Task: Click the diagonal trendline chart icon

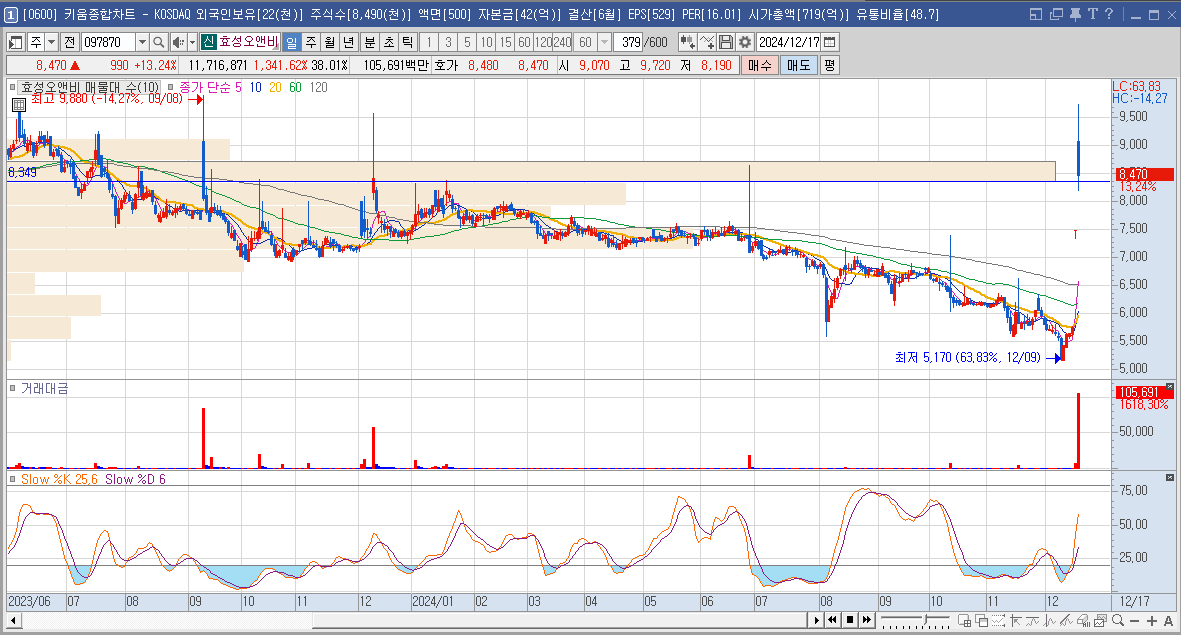Action: [1067, 621]
